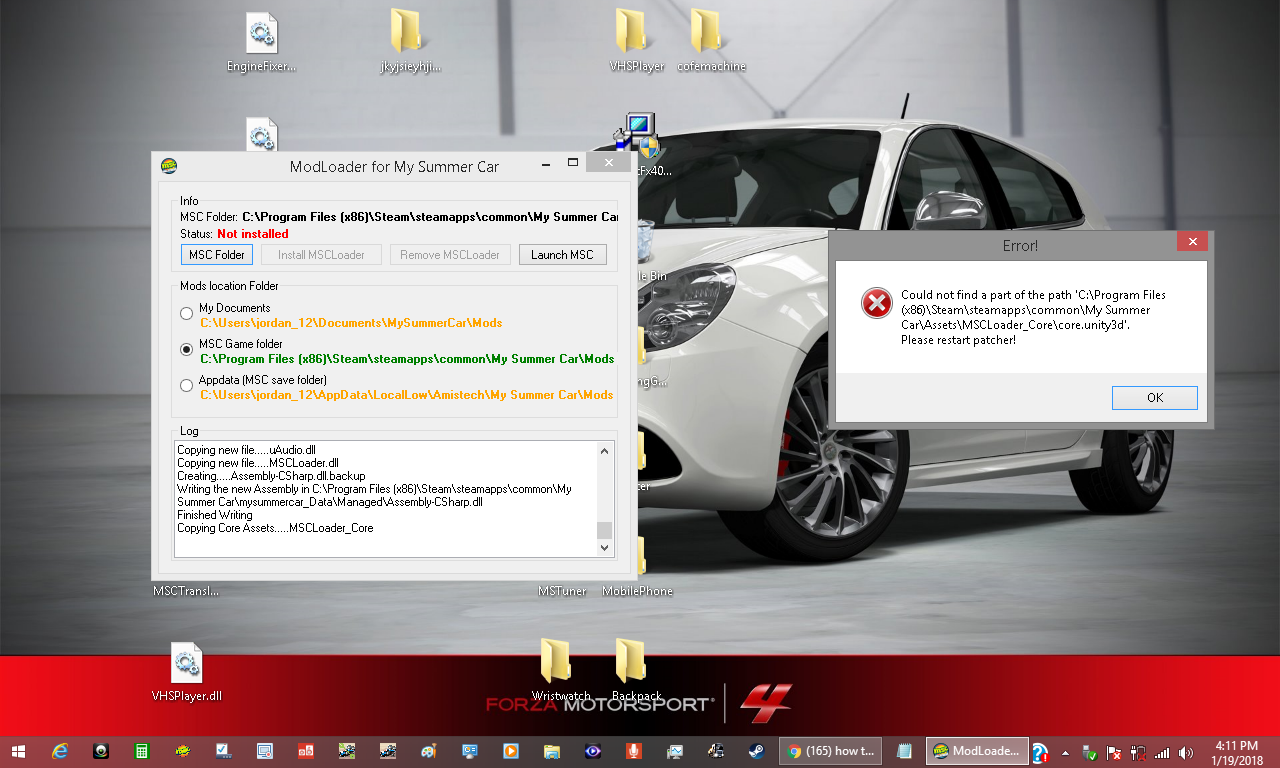Click the help question mark tray icon
The image size is (1280, 768).
point(1040,752)
